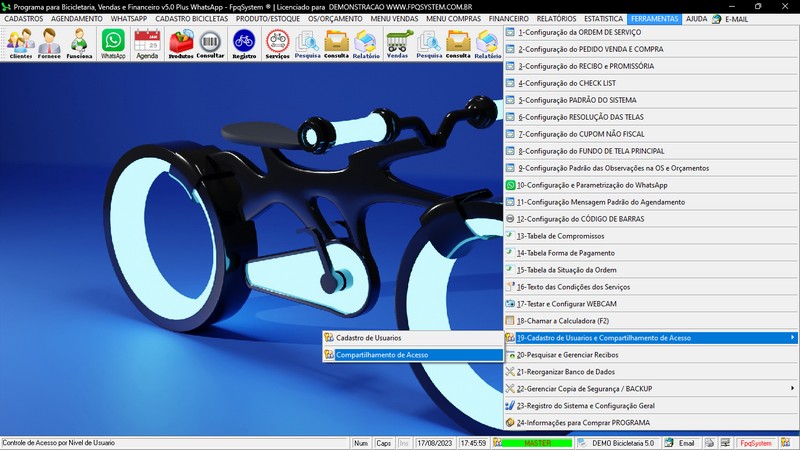Click the Fornece supplier icon
The image size is (800, 450).
click(x=49, y=43)
